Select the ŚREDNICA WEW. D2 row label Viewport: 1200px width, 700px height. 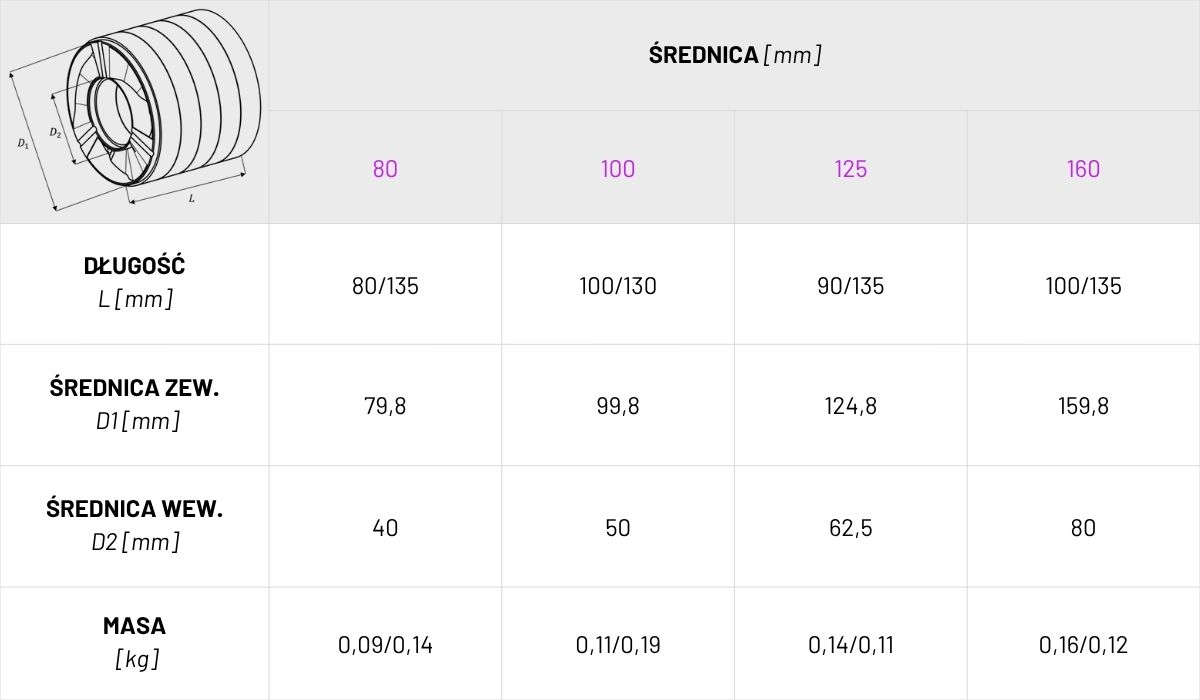(135, 525)
